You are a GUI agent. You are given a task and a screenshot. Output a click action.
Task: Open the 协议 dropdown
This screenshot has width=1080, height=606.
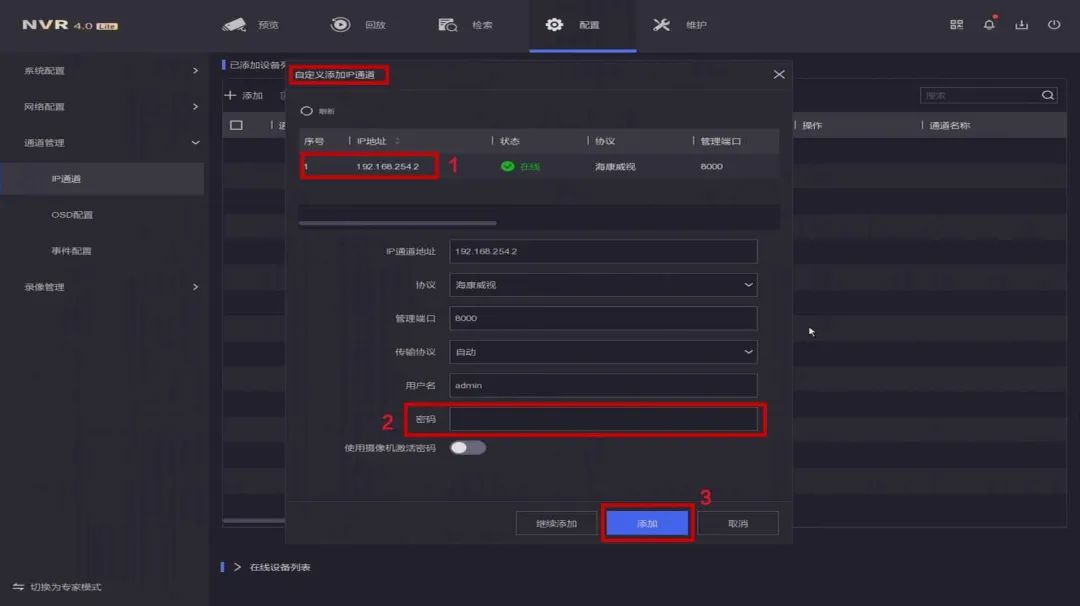(602, 285)
